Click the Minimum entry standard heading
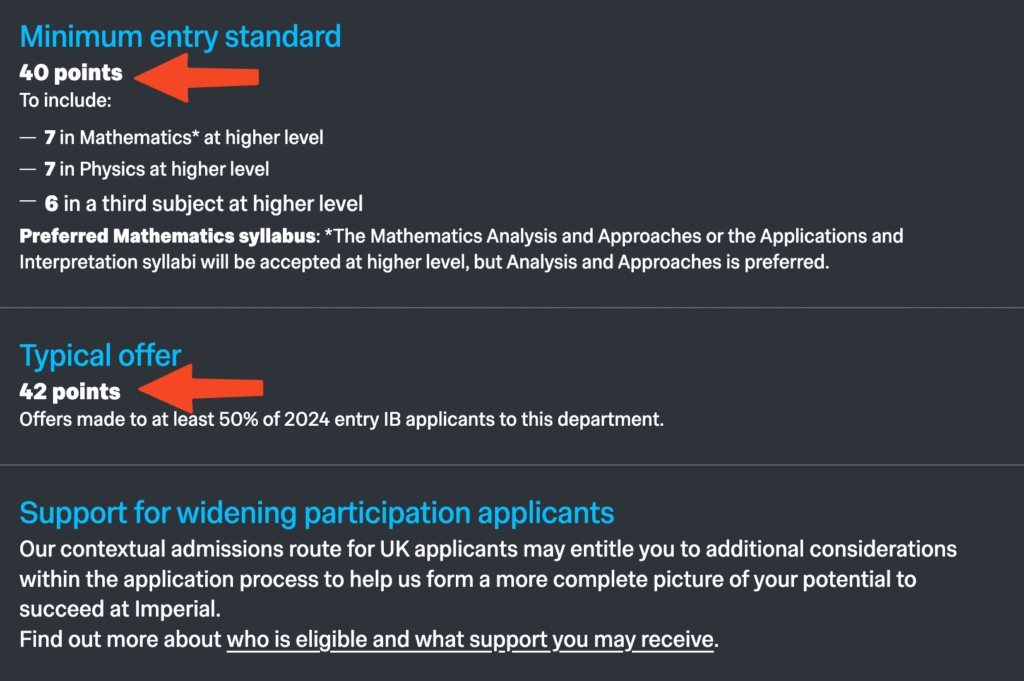Image resolution: width=1024 pixels, height=681 pixels. point(180,37)
